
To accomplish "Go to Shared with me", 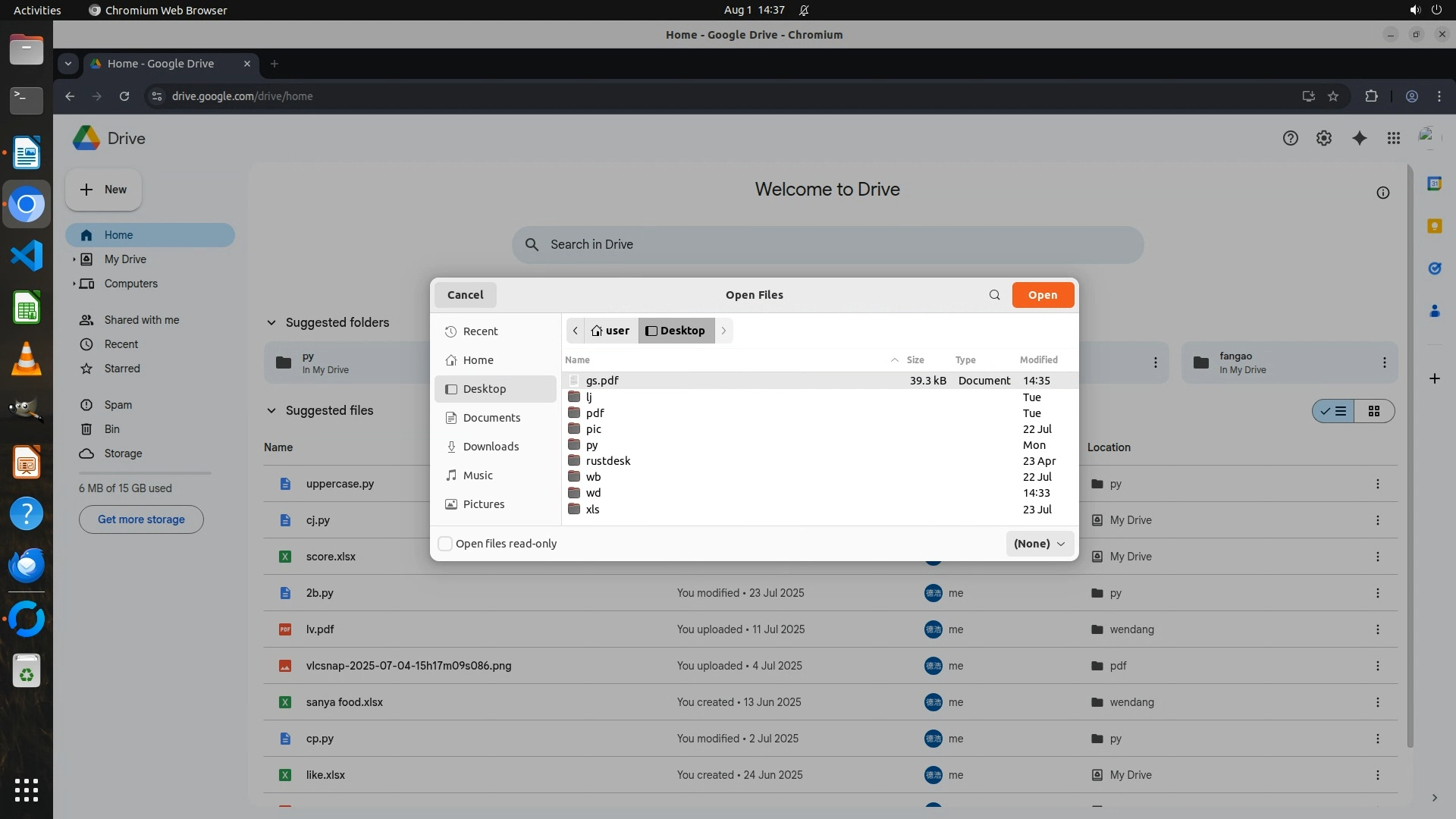I will coord(141,320).
